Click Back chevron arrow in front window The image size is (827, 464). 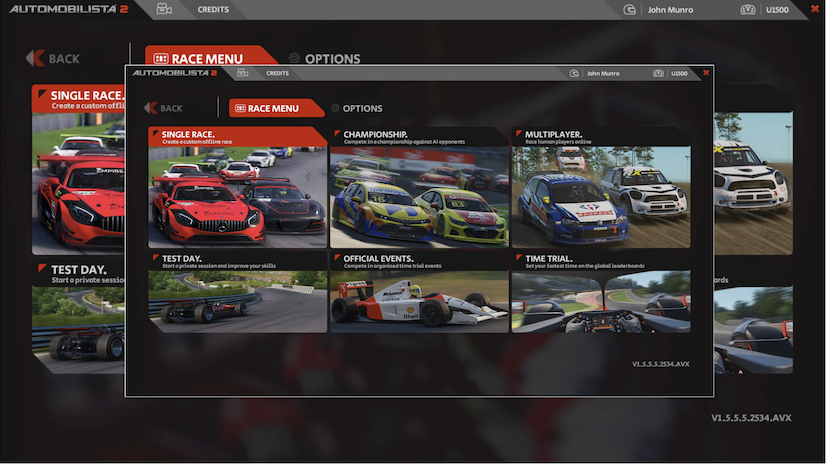[x=150, y=108]
